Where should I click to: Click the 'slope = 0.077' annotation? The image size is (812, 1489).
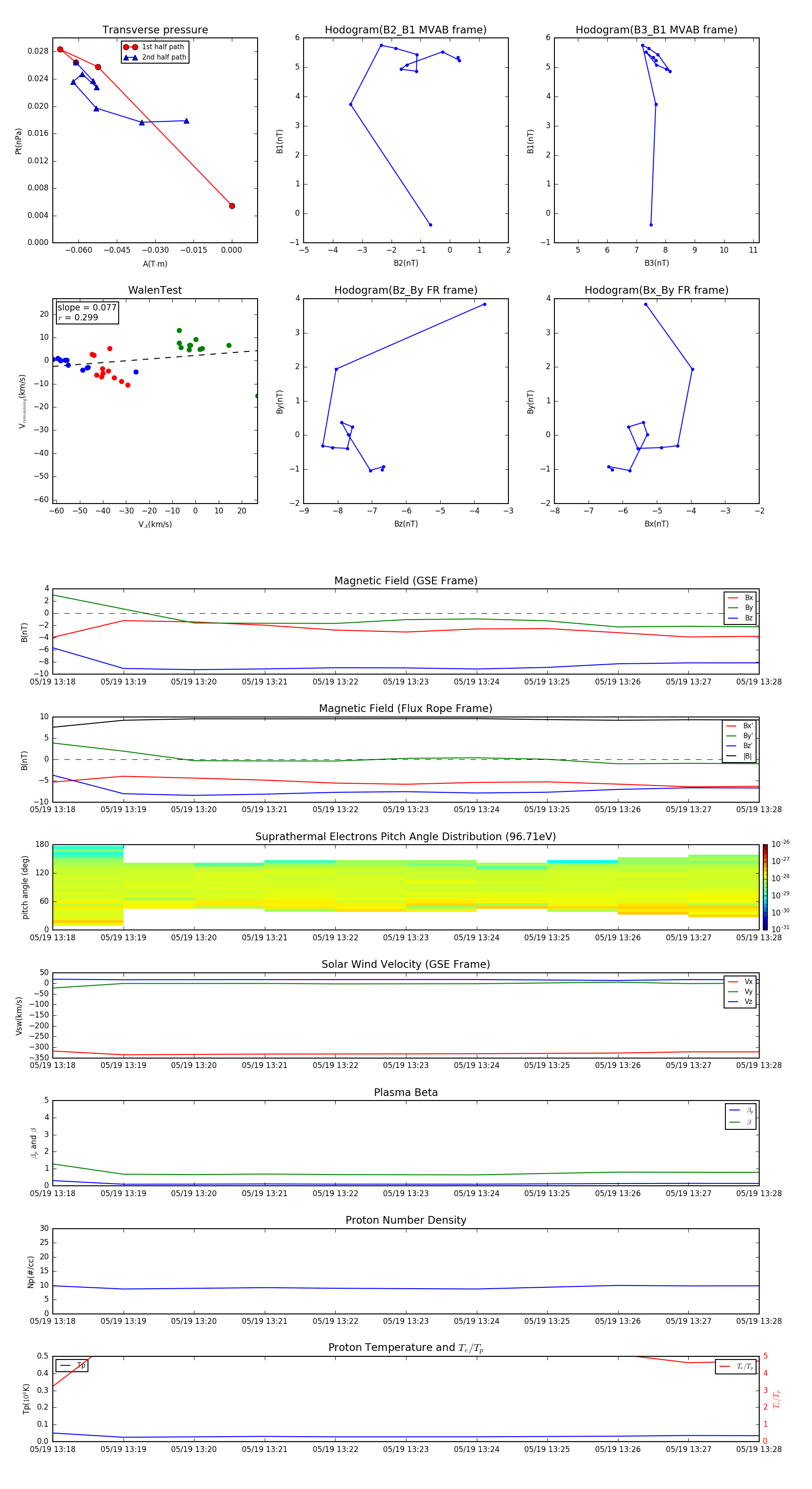(87, 308)
